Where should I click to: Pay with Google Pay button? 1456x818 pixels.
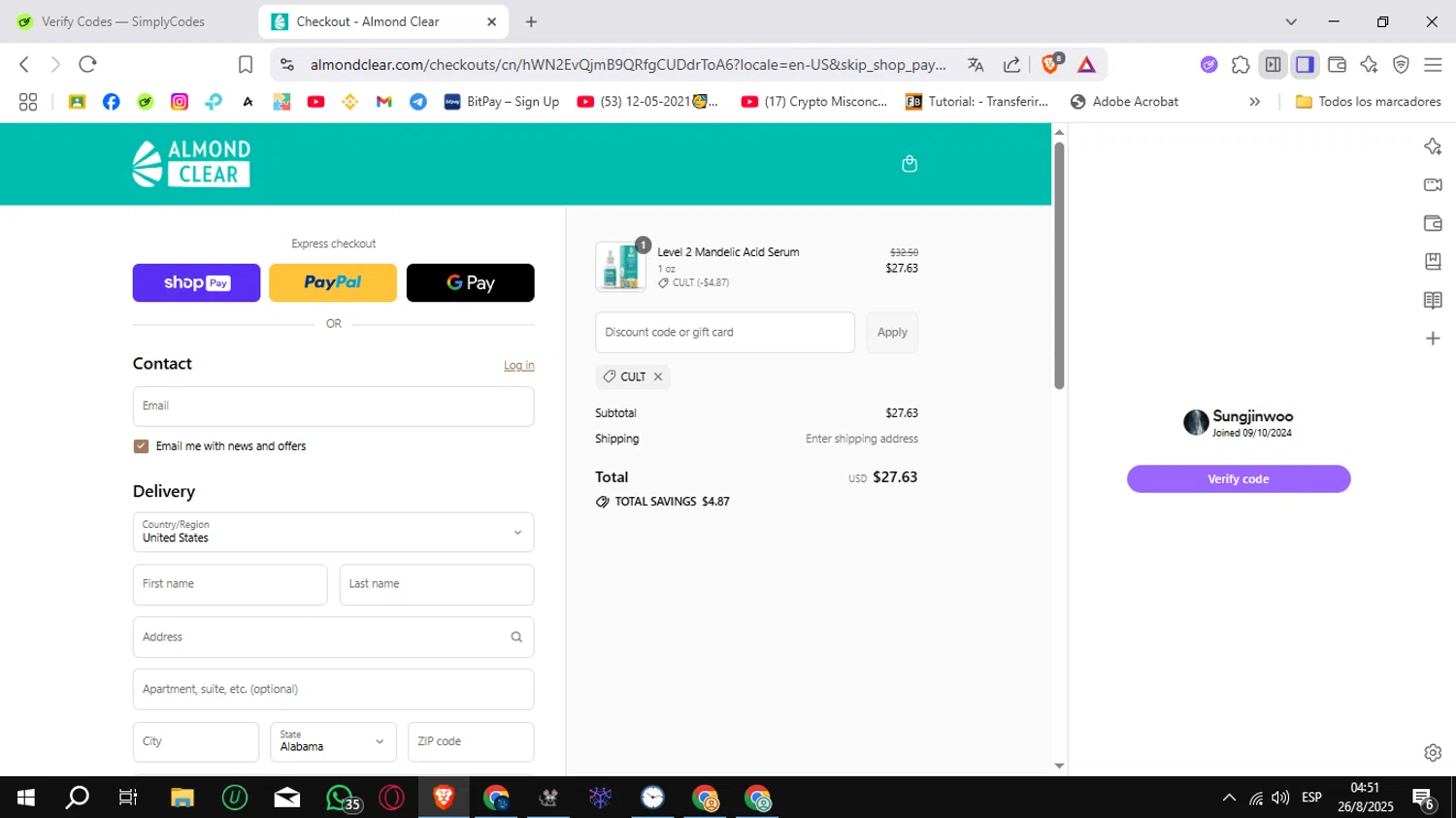(470, 283)
